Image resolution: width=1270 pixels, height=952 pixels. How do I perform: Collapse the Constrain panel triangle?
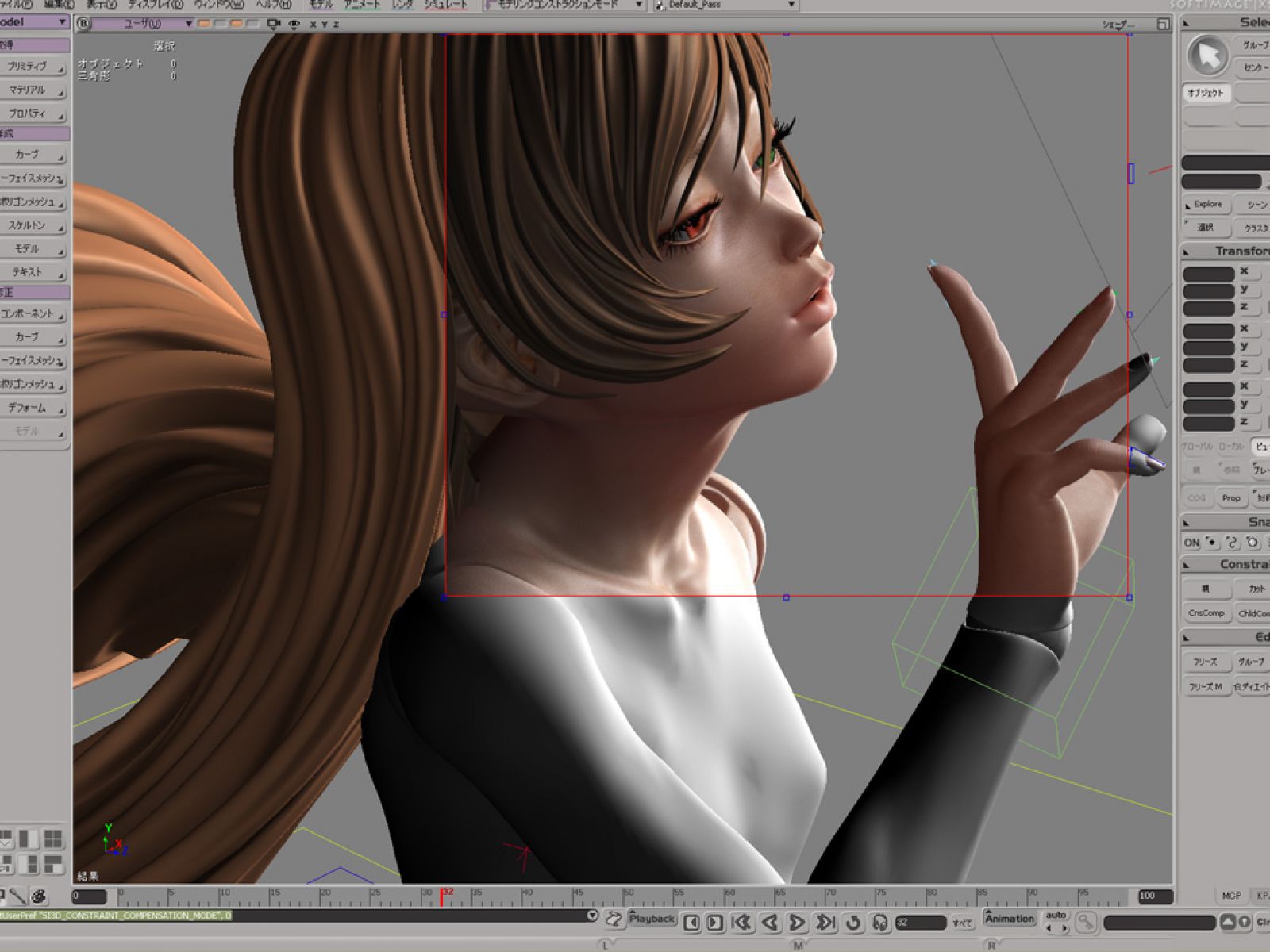pyautogui.click(x=1186, y=565)
